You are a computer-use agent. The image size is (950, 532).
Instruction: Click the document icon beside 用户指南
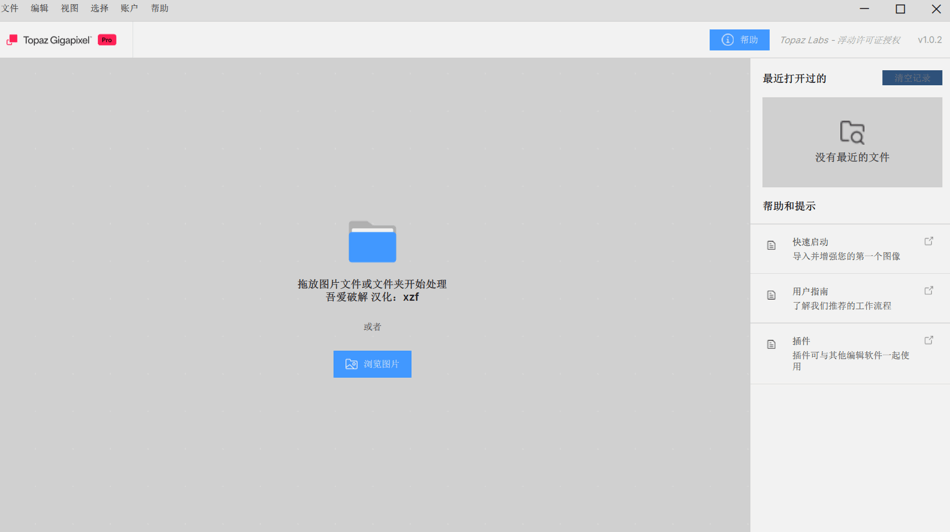click(771, 295)
